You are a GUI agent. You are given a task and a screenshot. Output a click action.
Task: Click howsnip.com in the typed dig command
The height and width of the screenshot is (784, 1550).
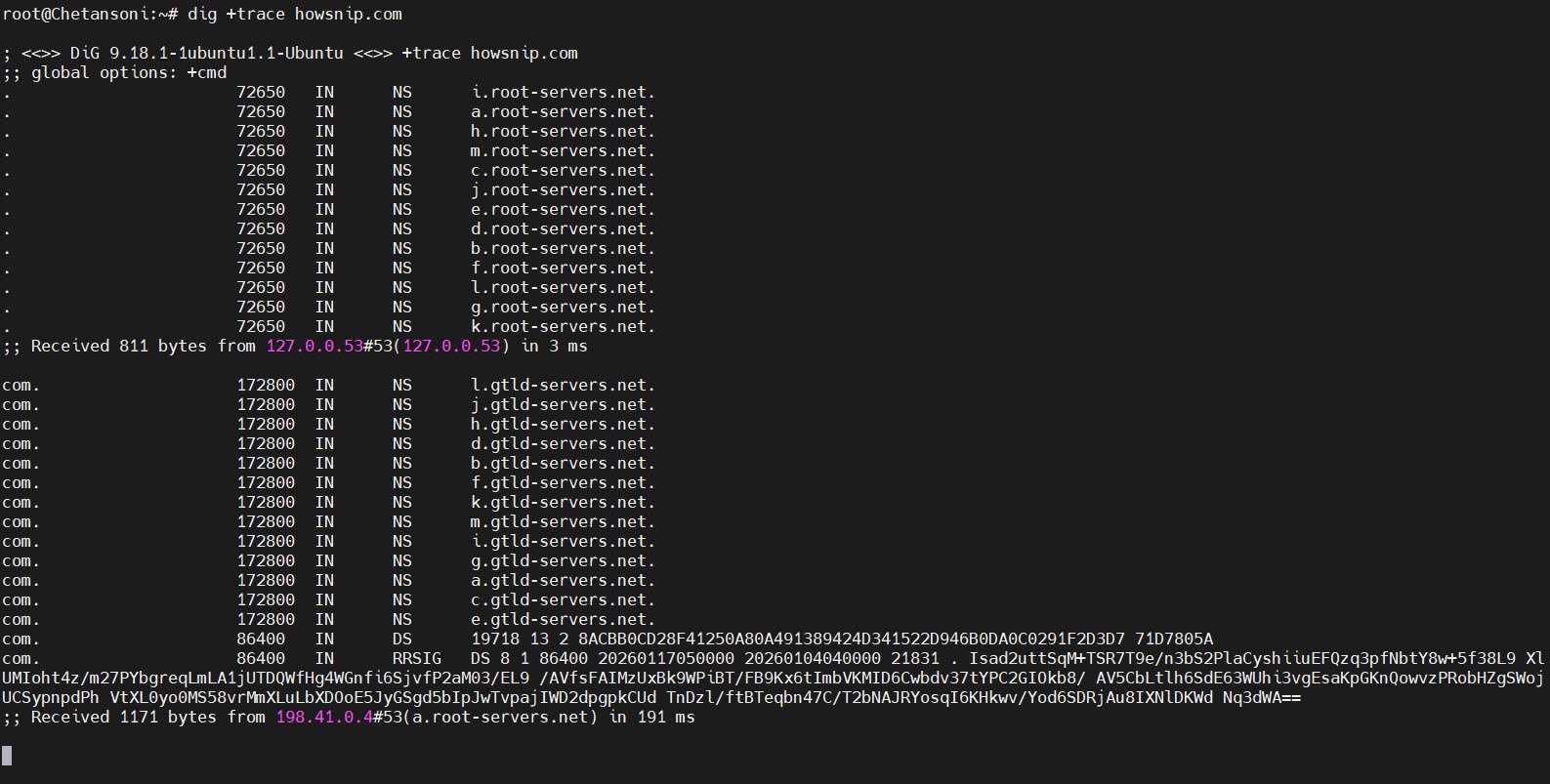pyautogui.click(x=348, y=15)
